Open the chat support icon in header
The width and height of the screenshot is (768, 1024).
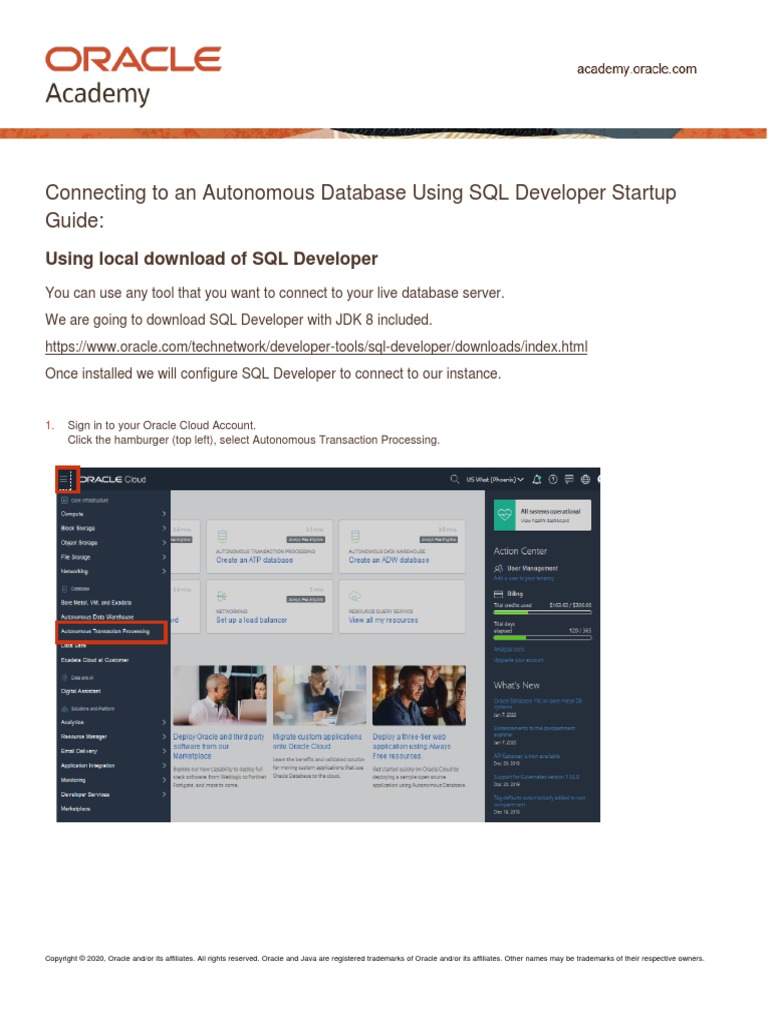(569, 479)
